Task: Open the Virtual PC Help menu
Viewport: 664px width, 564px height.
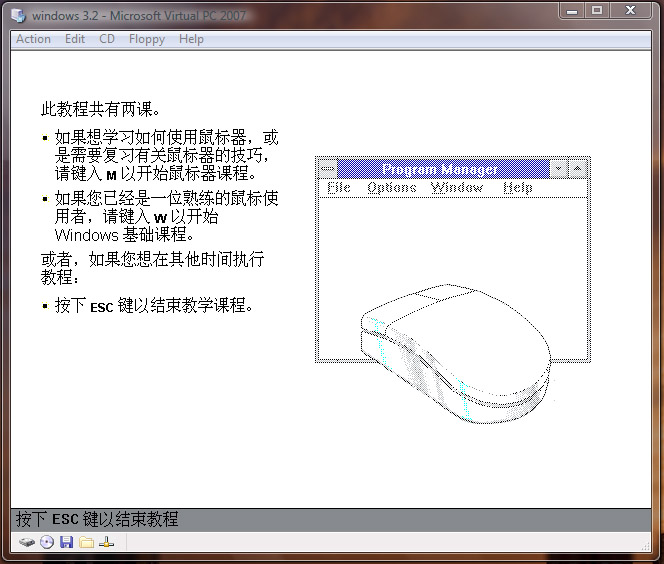Action: 191,39
